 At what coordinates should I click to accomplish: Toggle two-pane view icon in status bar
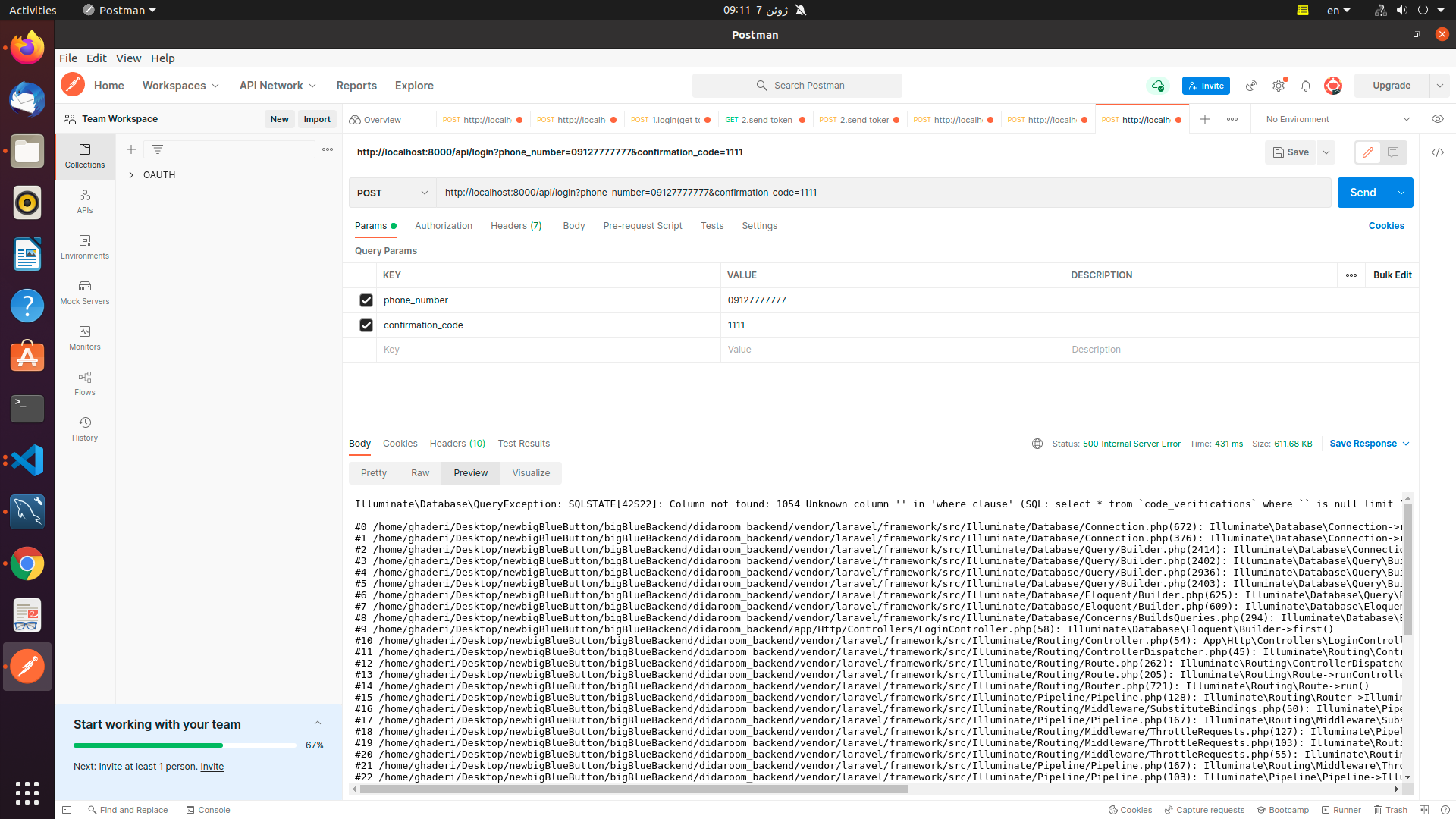click(x=1424, y=810)
